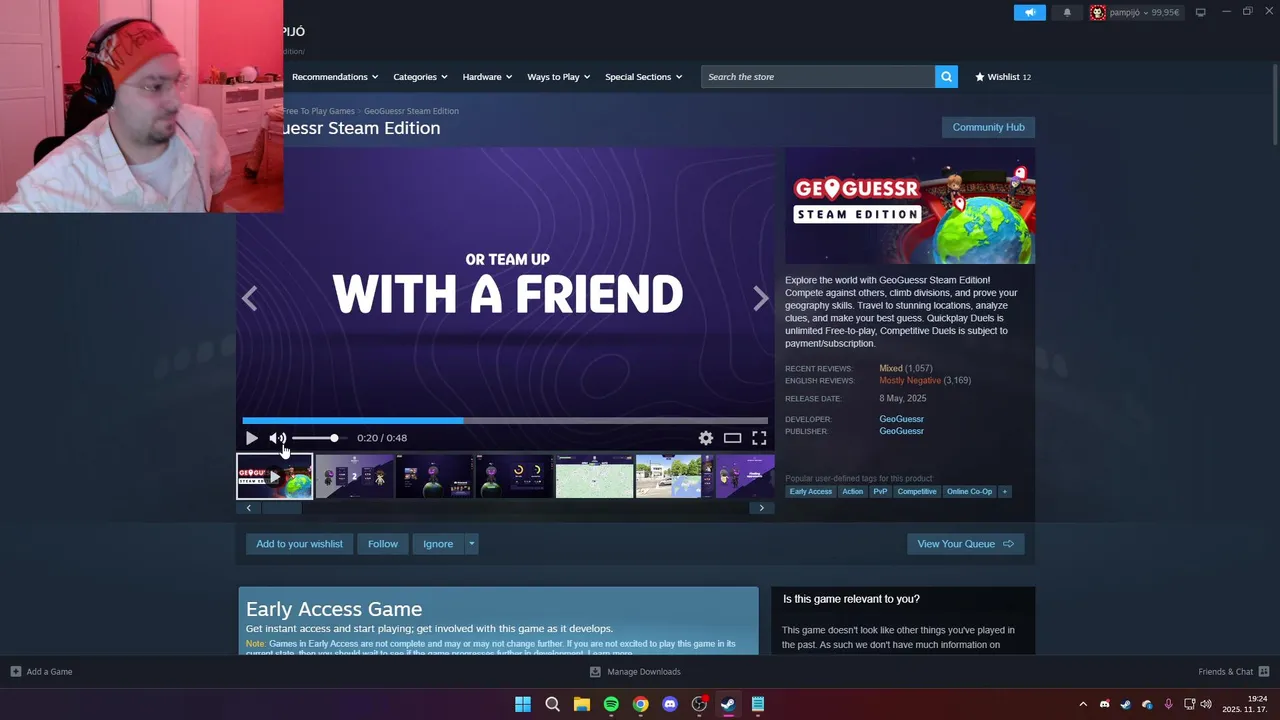This screenshot has height=720, width=1280.
Task: Switch to Big Picture mode monitor icon
Action: pyautogui.click(x=1201, y=12)
